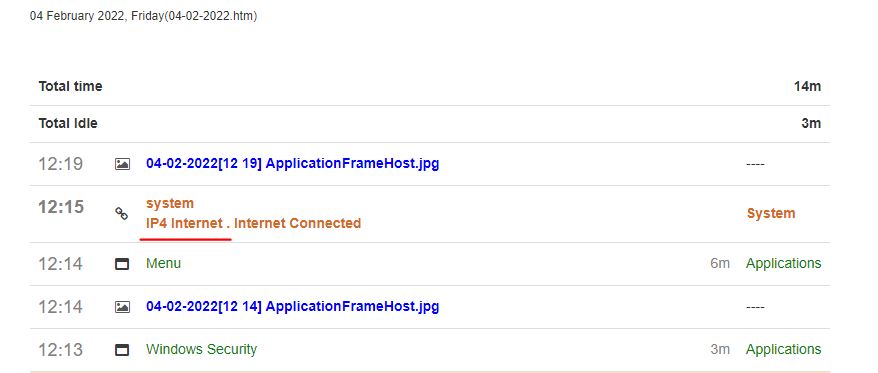The width and height of the screenshot is (878, 373).
Task: Click the Total time row
Action: coord(429,87)
